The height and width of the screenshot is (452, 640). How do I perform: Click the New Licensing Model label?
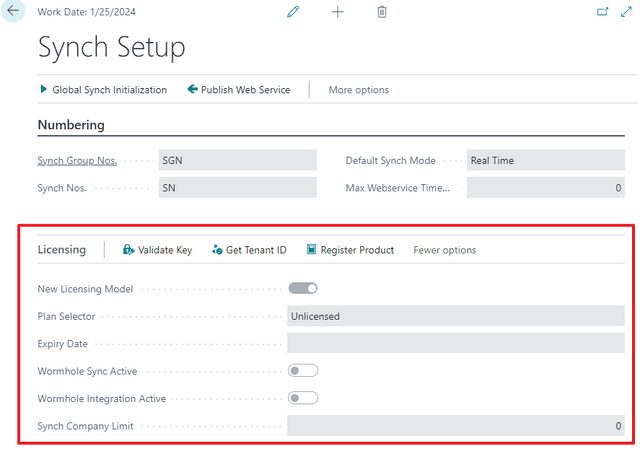coord(85,289)
